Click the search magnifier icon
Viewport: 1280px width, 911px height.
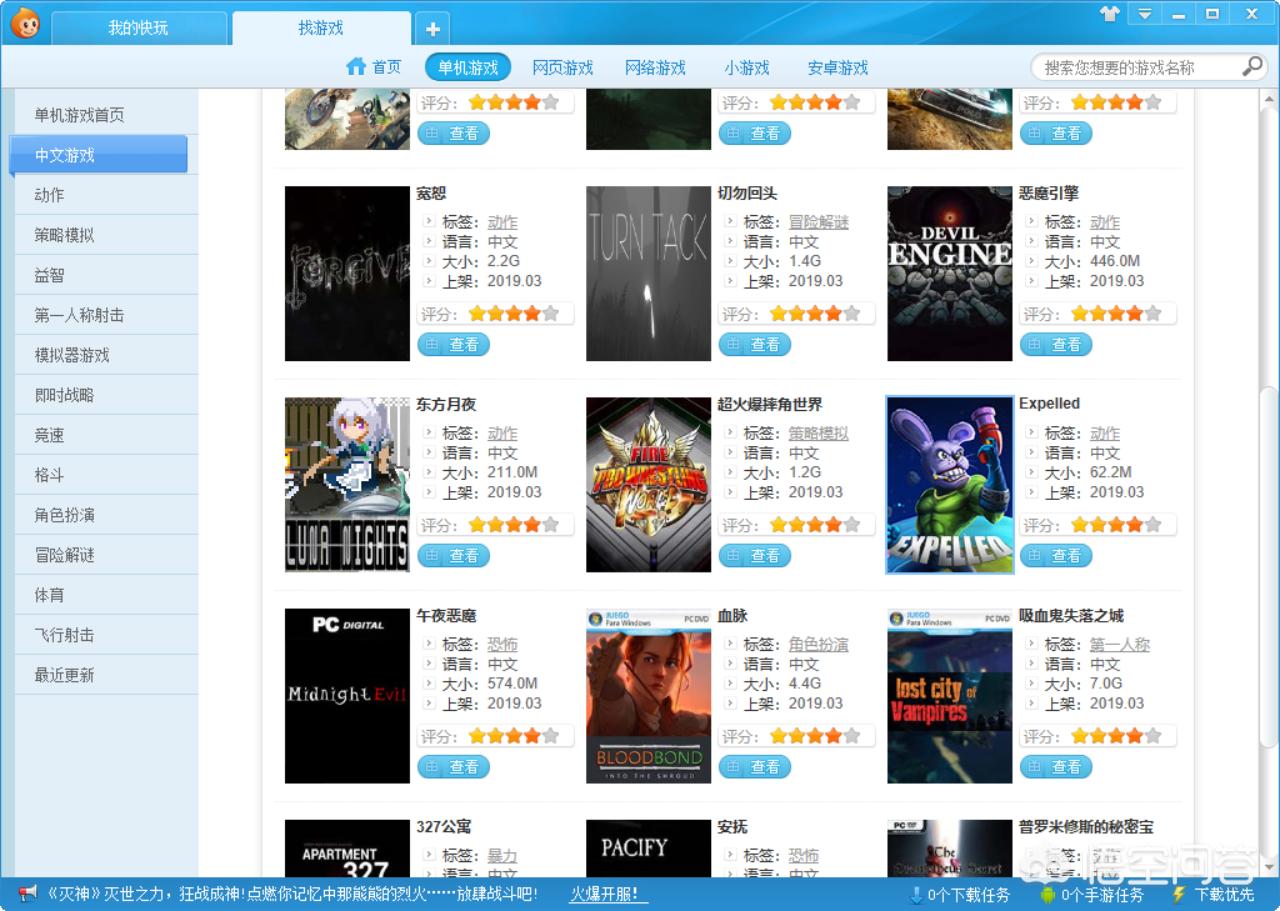point(1252,67)
